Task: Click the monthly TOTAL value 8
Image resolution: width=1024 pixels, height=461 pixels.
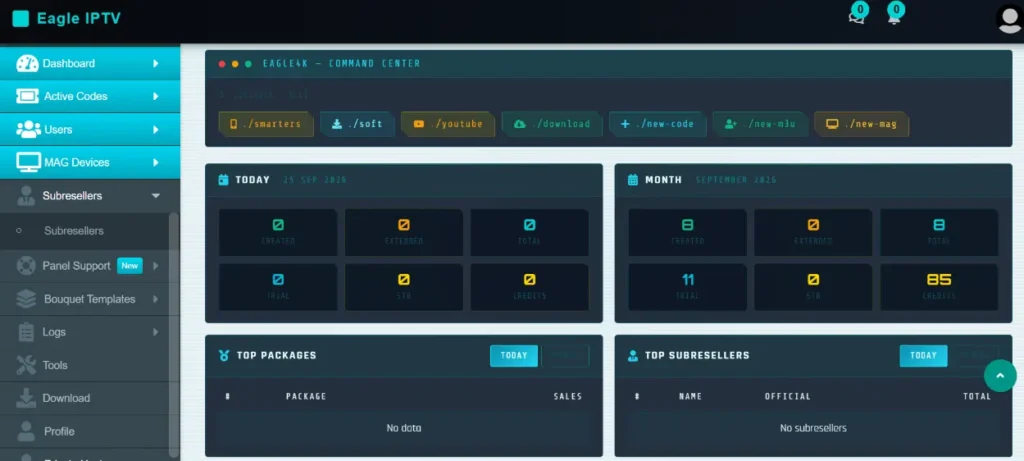Action: point(939,225)
